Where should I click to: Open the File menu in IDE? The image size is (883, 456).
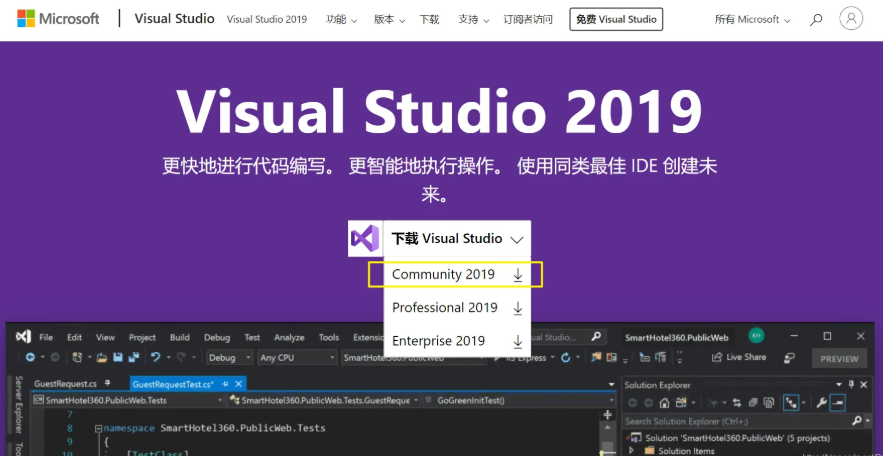pos(46,337)
